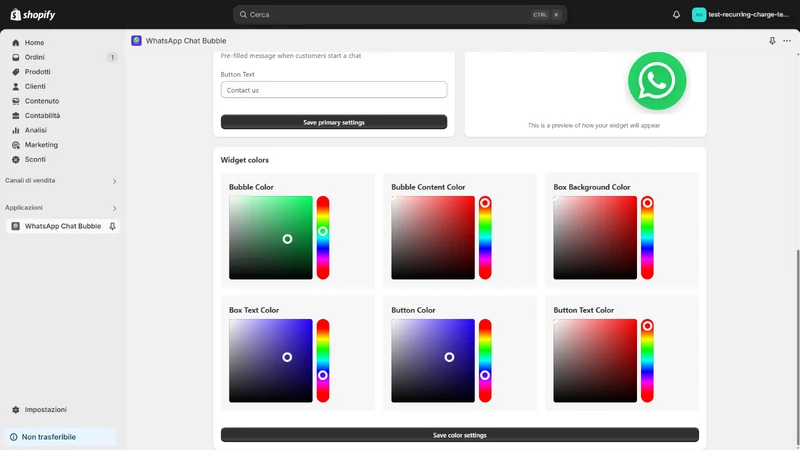
Task: Click Save primary settings button
Action: click(334, 122)
